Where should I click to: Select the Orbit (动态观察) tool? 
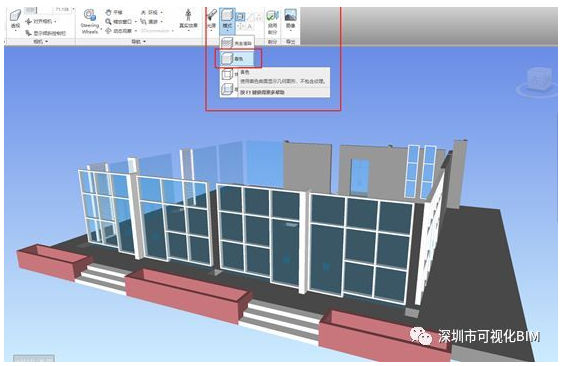[119, 31]
